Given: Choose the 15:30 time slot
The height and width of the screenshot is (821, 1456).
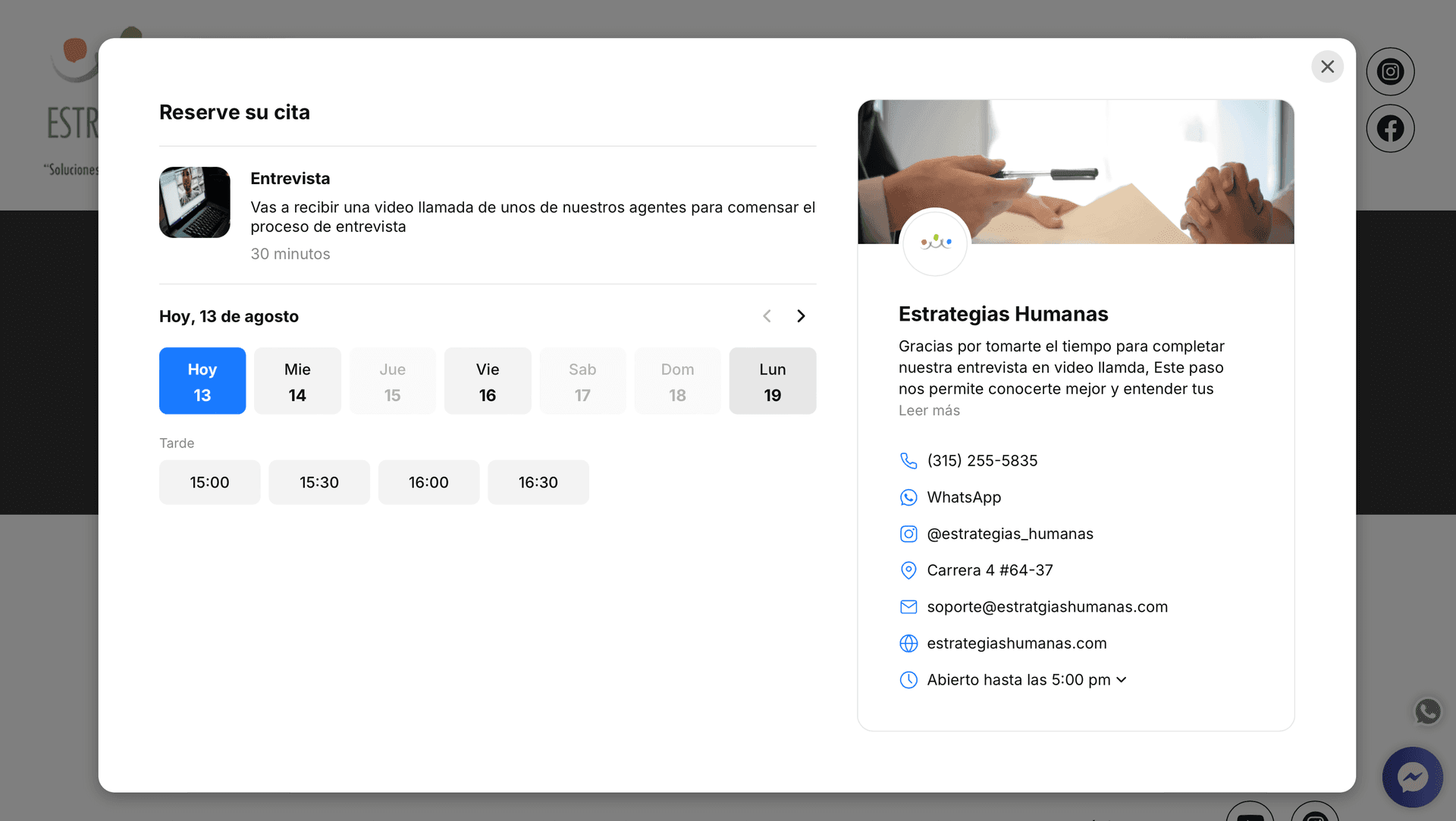Looking at the screenshot, I should click(x=319, y=482).
